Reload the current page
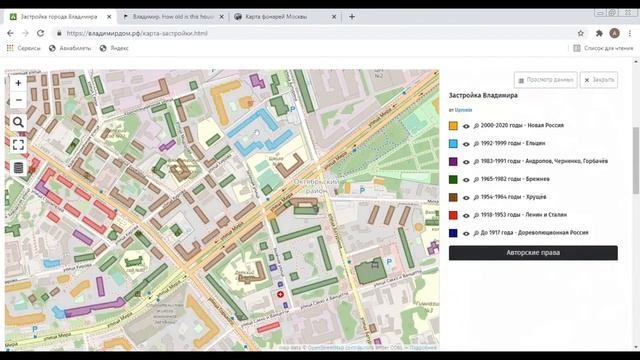 click(40, 33)
